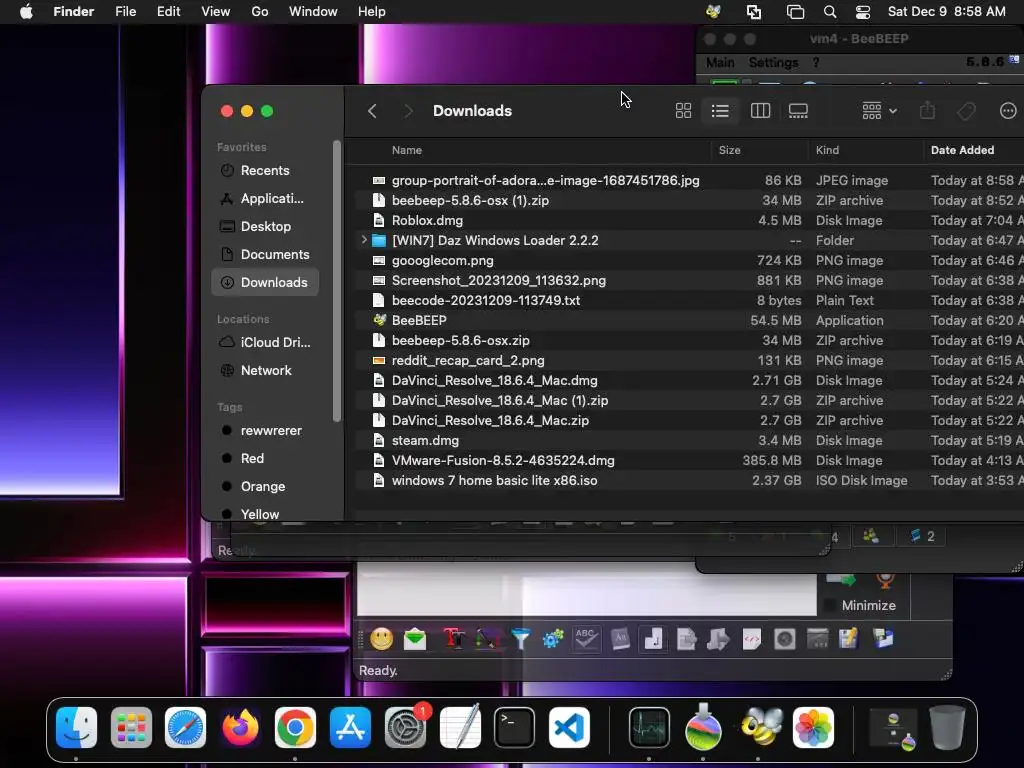
Task: Open the Finder group-by dropdown
Action: [879, 111]
